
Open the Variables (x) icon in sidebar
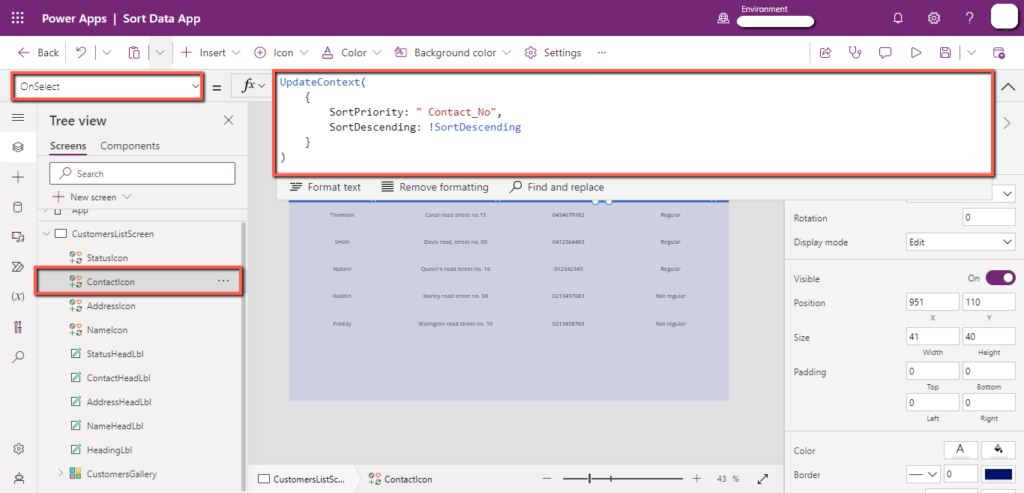tap(18, 296)
